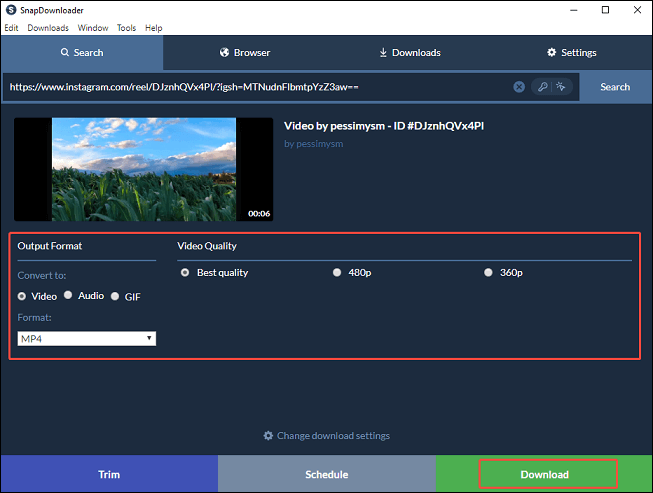Click the 'Output Format' heading

pos(50,246)
